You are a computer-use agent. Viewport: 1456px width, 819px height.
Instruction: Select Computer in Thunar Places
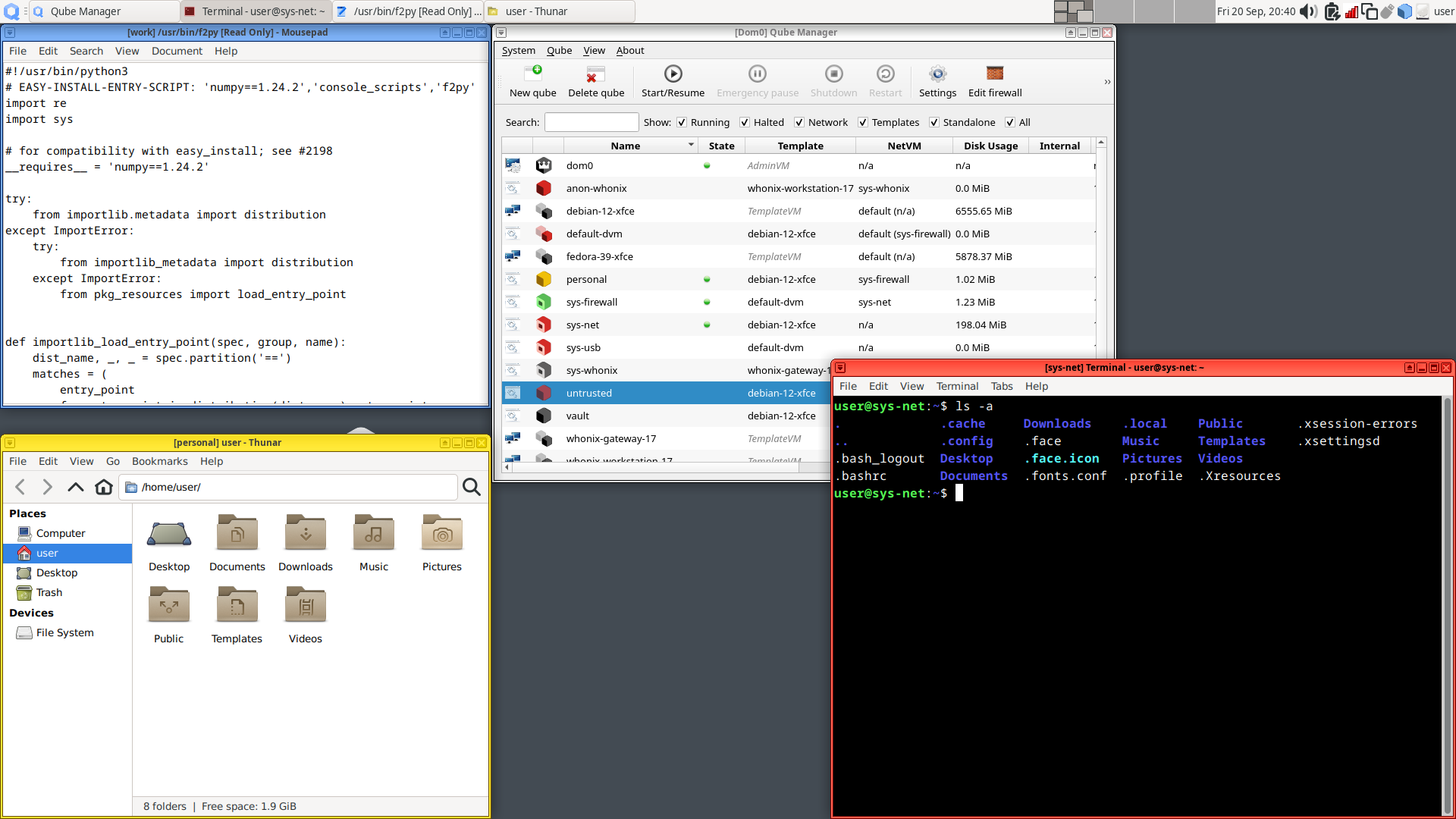coord(61,534)
